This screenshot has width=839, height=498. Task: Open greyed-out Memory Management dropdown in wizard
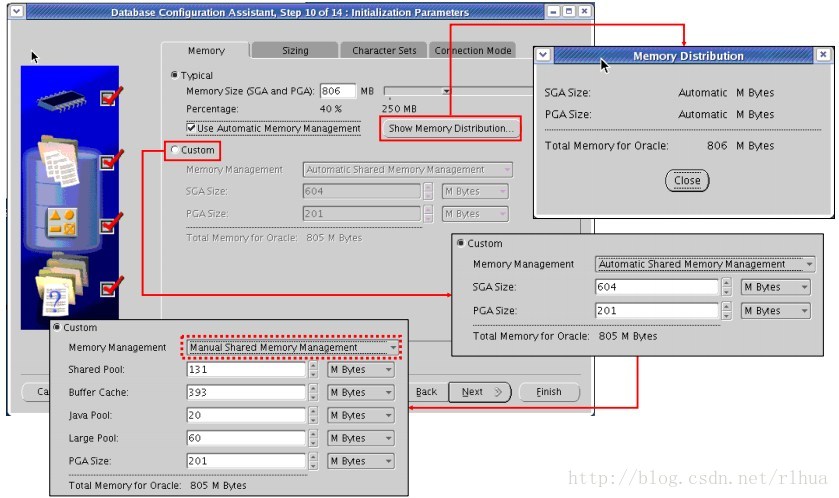(407, 170)
